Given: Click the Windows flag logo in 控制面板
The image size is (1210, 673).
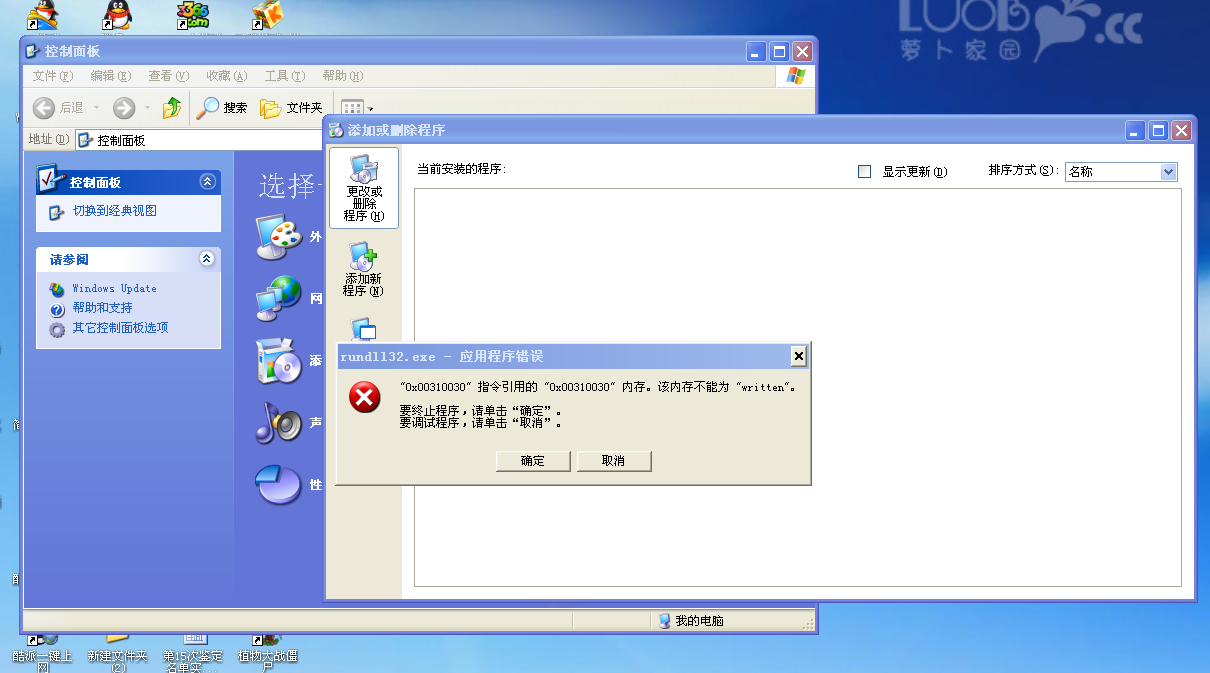Looking at the screenshot, I should tap(796, 76).
